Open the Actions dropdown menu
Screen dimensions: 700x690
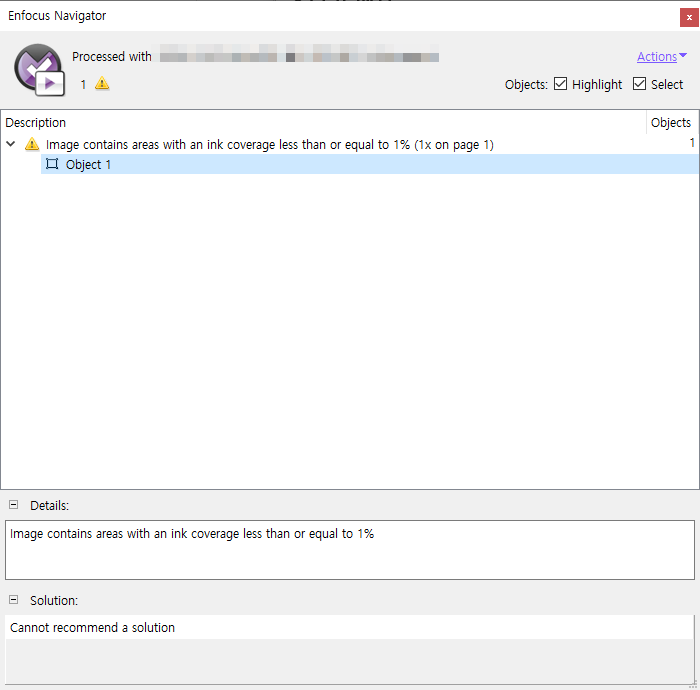coord(661,57)
